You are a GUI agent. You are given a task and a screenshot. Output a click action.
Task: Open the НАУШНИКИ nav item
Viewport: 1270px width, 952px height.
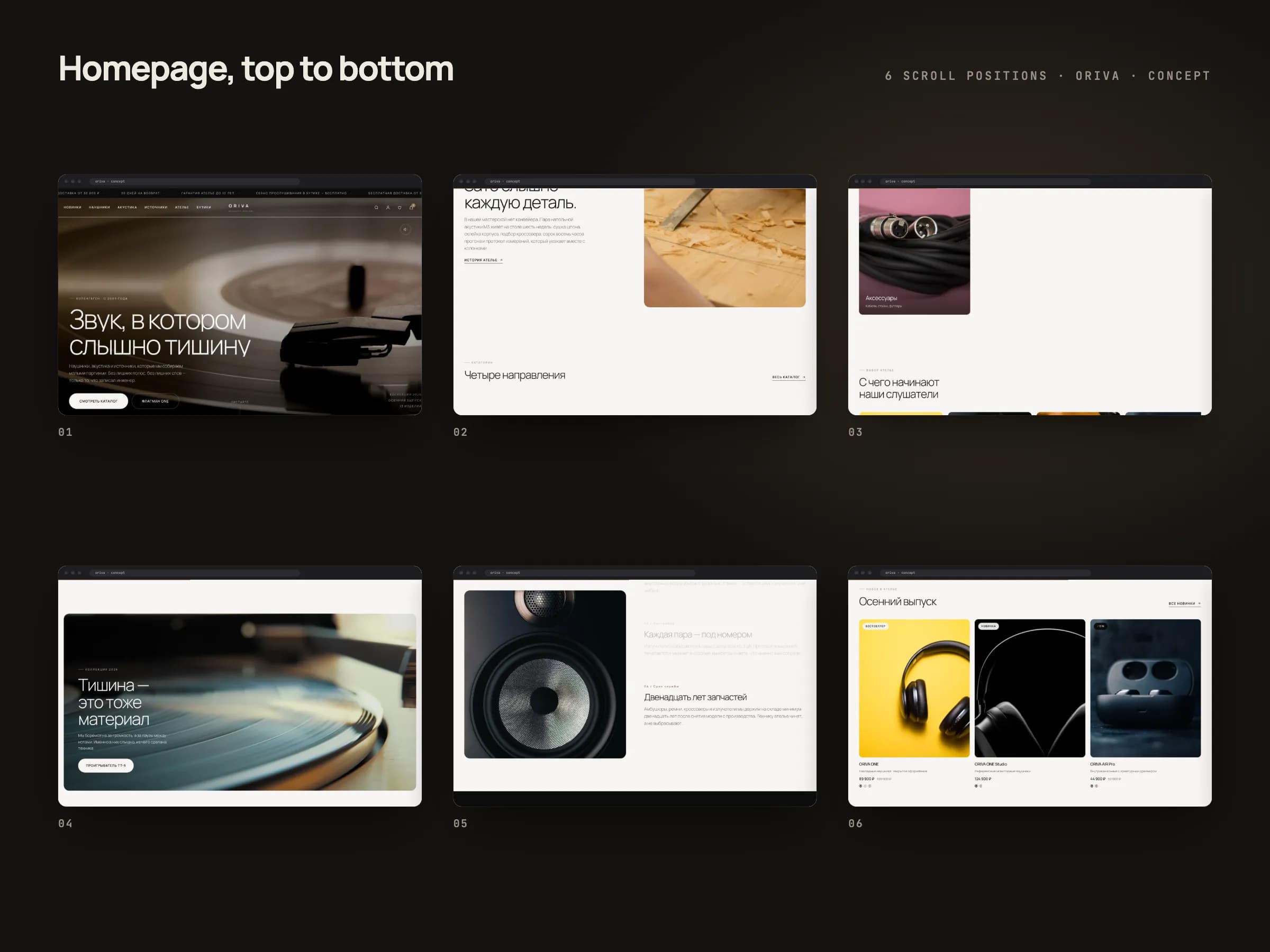tap(99, 207)
